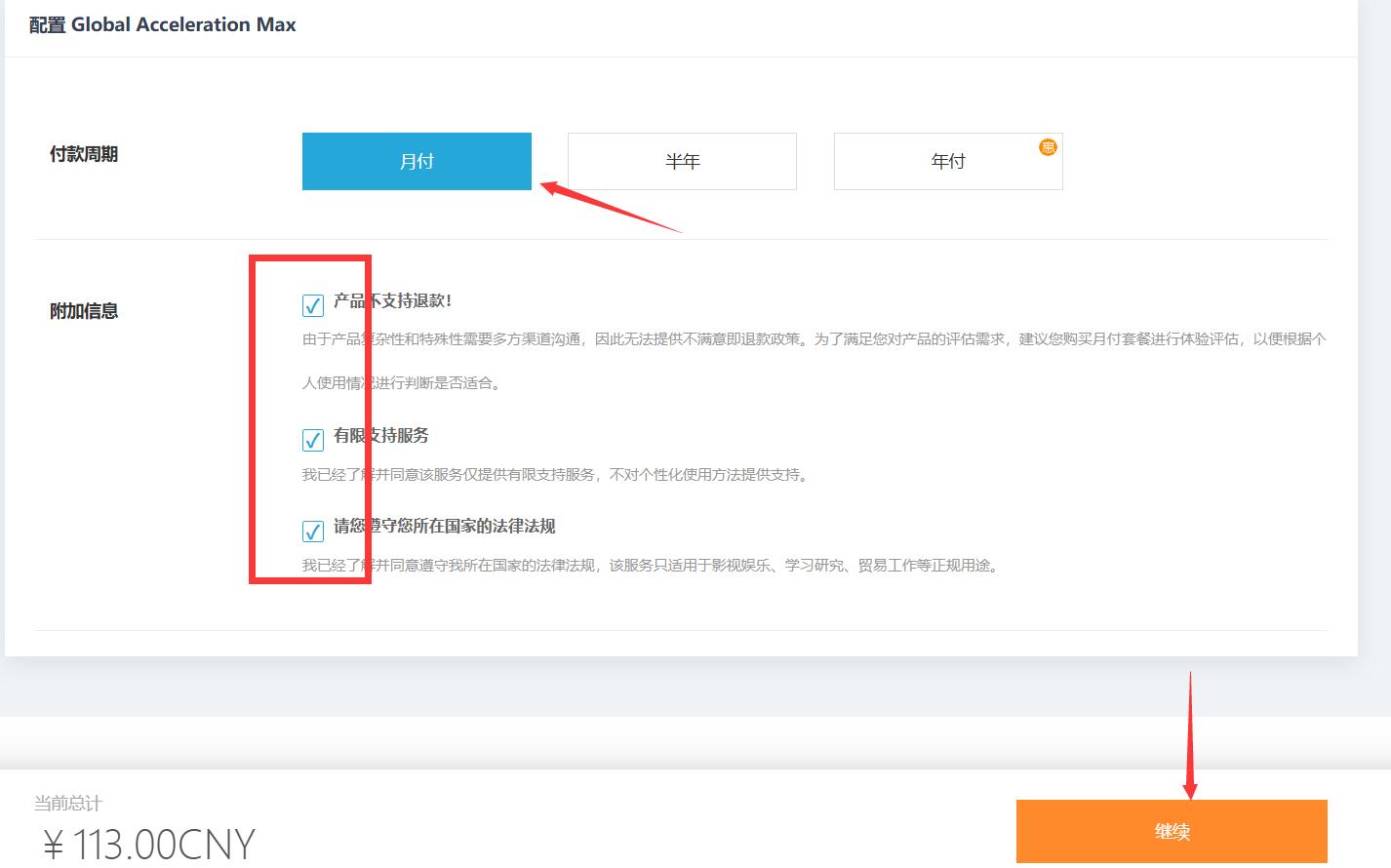This screenshot has height=868, width=1391.
Task: Click the legal compliance description mentioning 影视娱乐
Action: (652, 566)
